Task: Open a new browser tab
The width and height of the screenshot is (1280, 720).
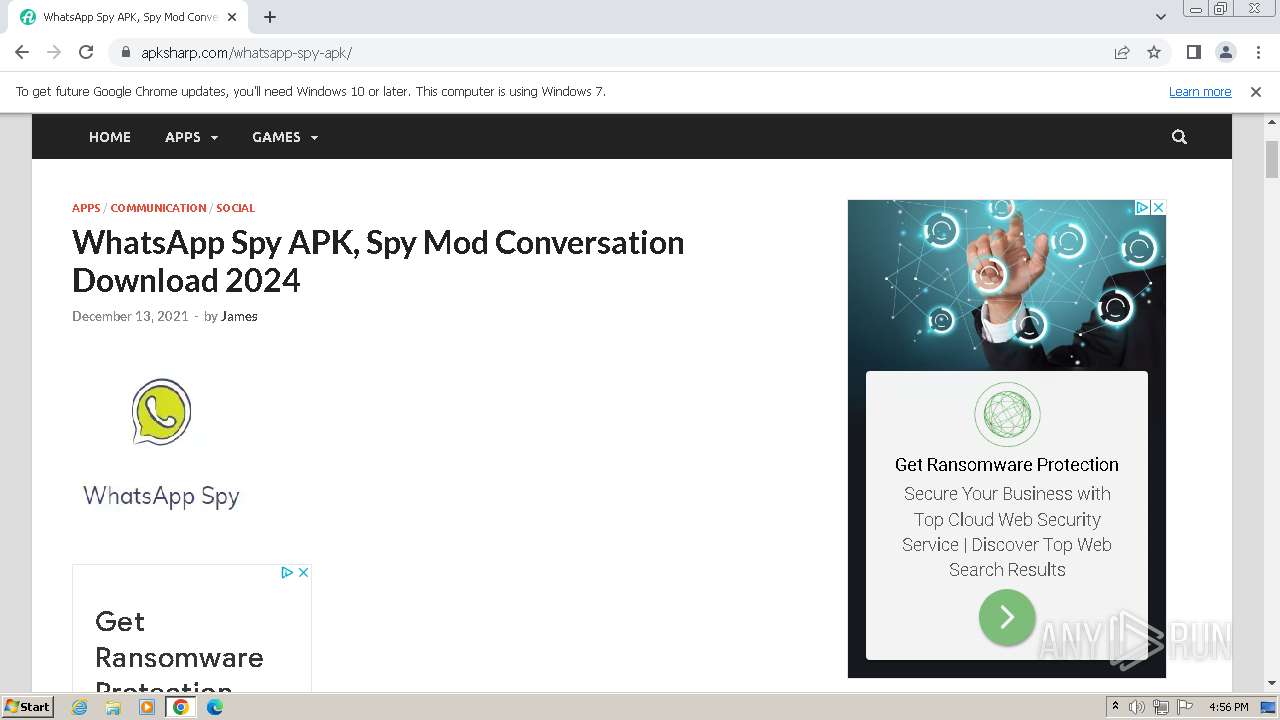Action: click(x=270, y=17)
